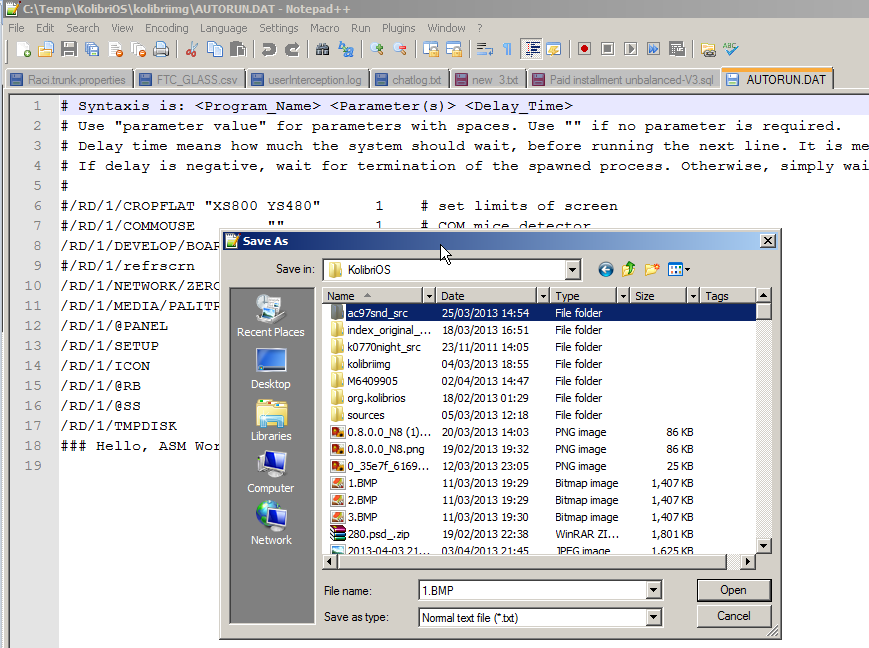Create a new folder in Save As dialog
869x648 pixels.
(652, 269)
